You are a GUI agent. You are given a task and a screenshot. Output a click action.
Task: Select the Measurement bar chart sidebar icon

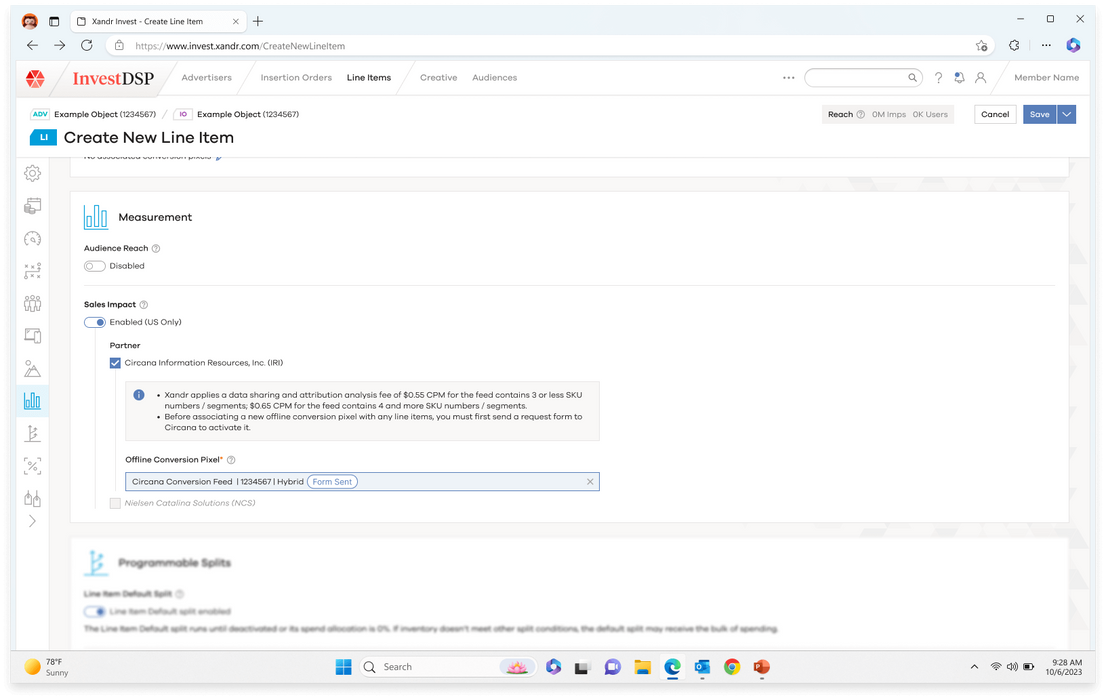click(32, 401)
